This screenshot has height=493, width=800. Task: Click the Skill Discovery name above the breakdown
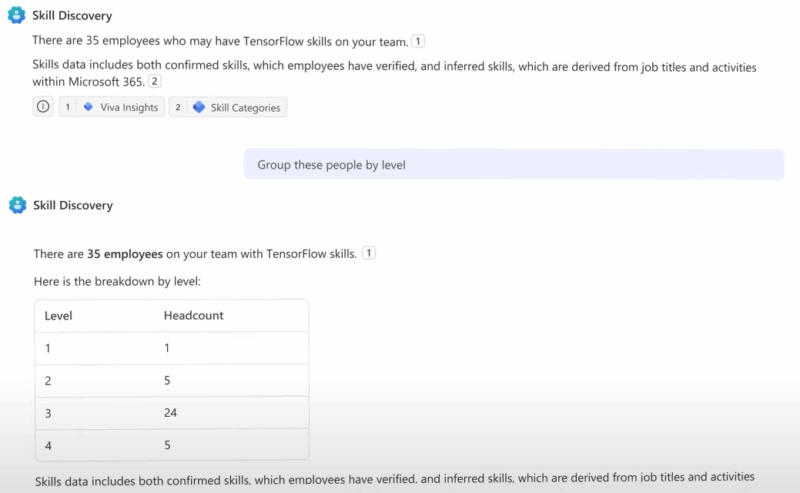click(72, 205)
